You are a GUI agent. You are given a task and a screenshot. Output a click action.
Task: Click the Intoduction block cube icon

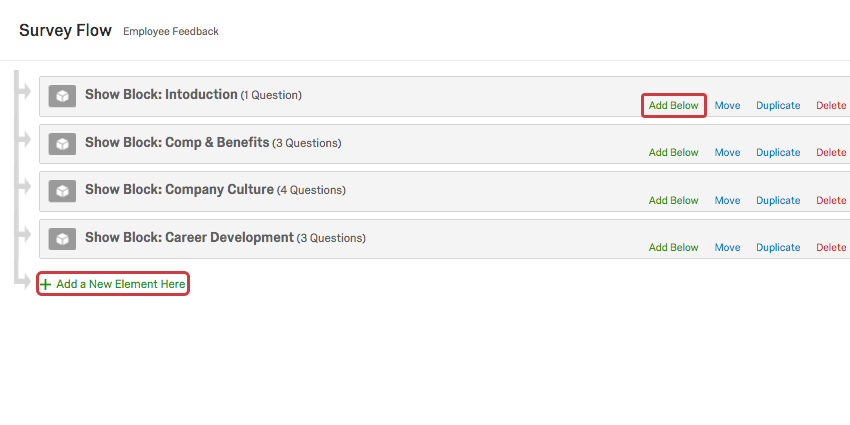pos(62,96)
